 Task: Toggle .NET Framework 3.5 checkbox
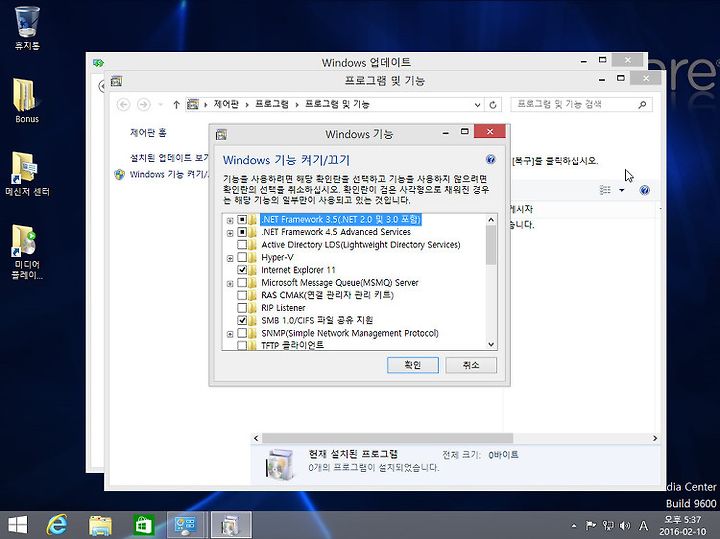pyautogui.click(x=242, y=219)
